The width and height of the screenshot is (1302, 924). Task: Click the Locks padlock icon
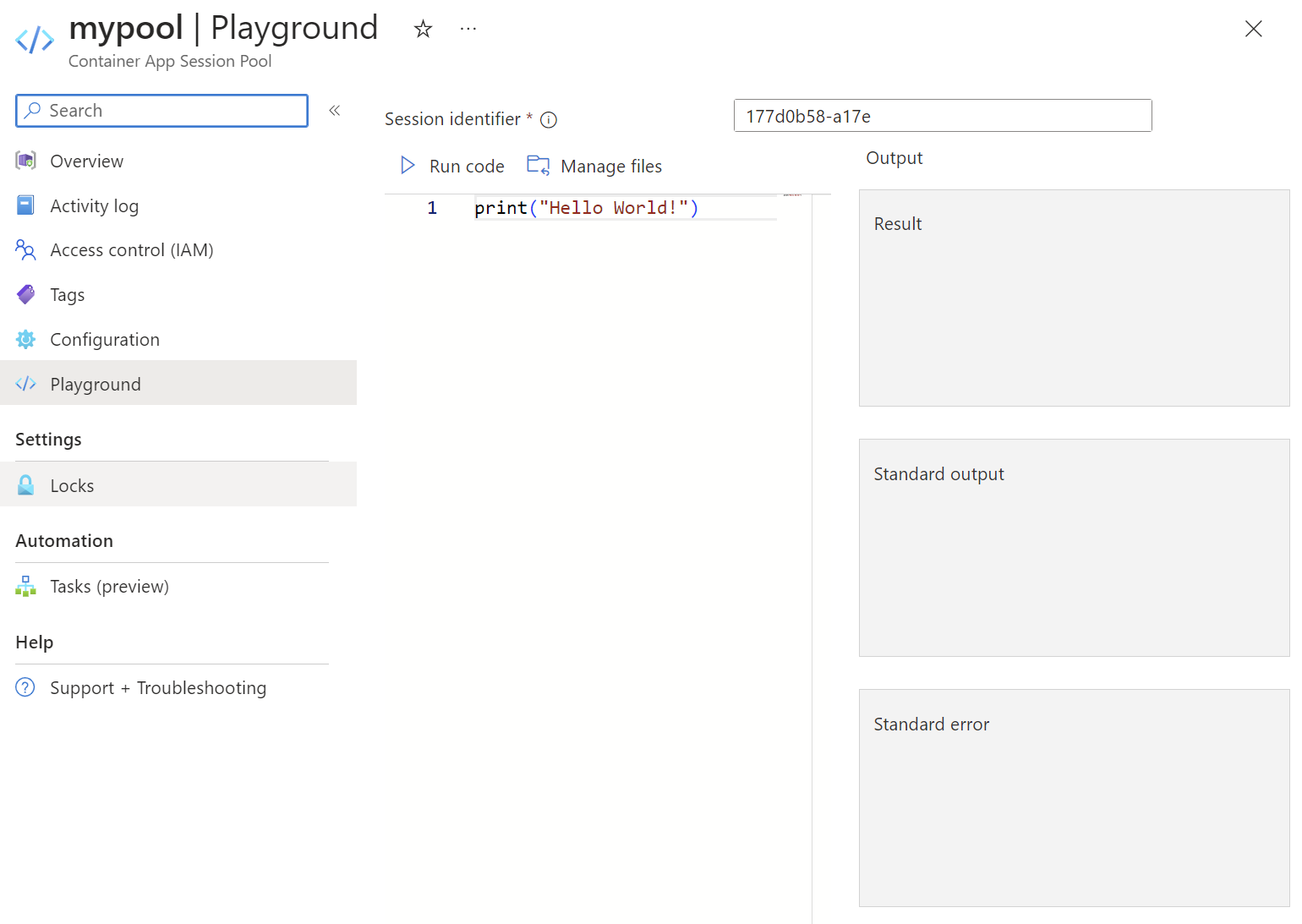click(x=26, y=485)
